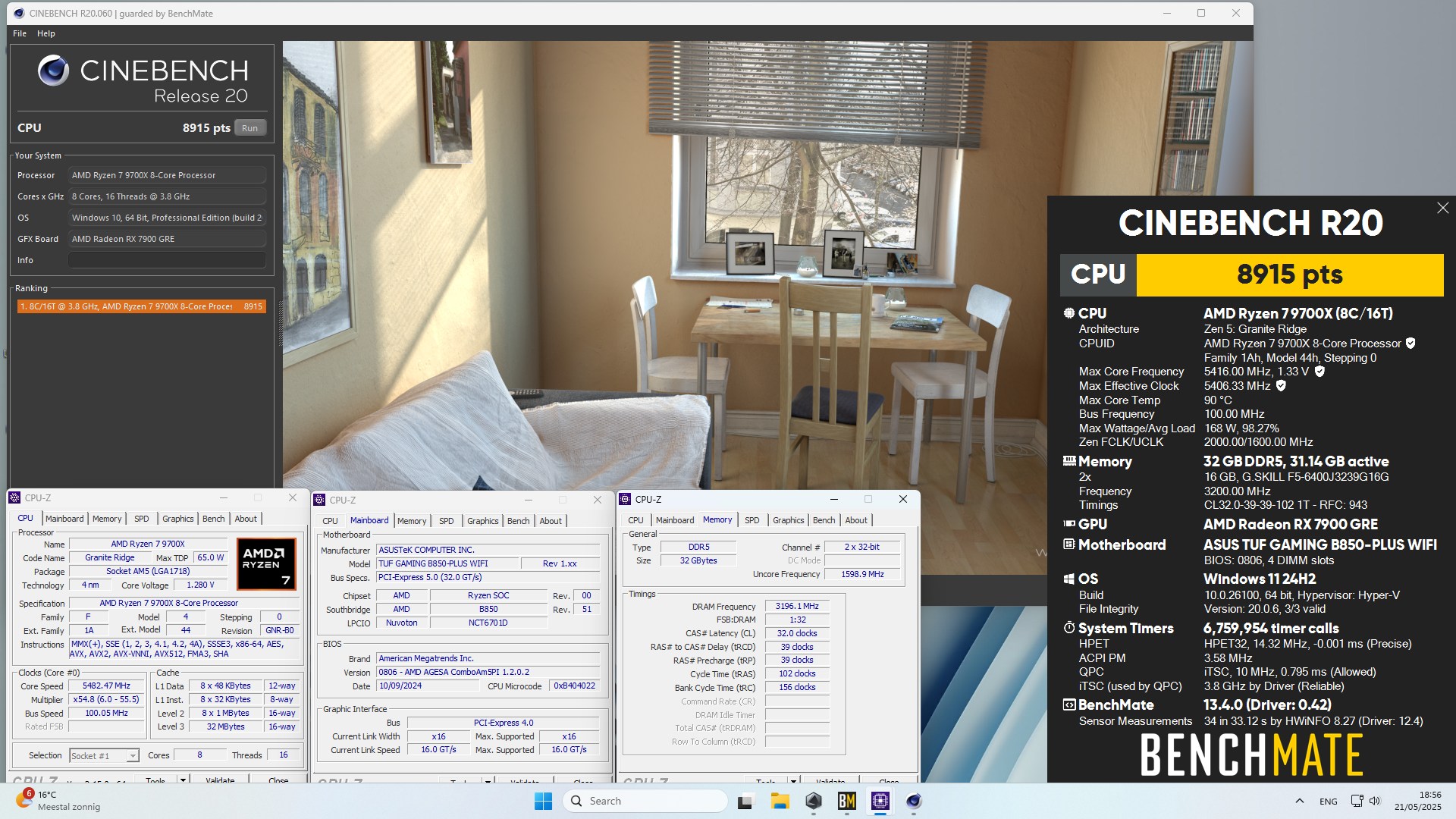Click the Cinebench taskbar icon
Viewport: 1456px width, 819px height.
(x=913, y=801)
